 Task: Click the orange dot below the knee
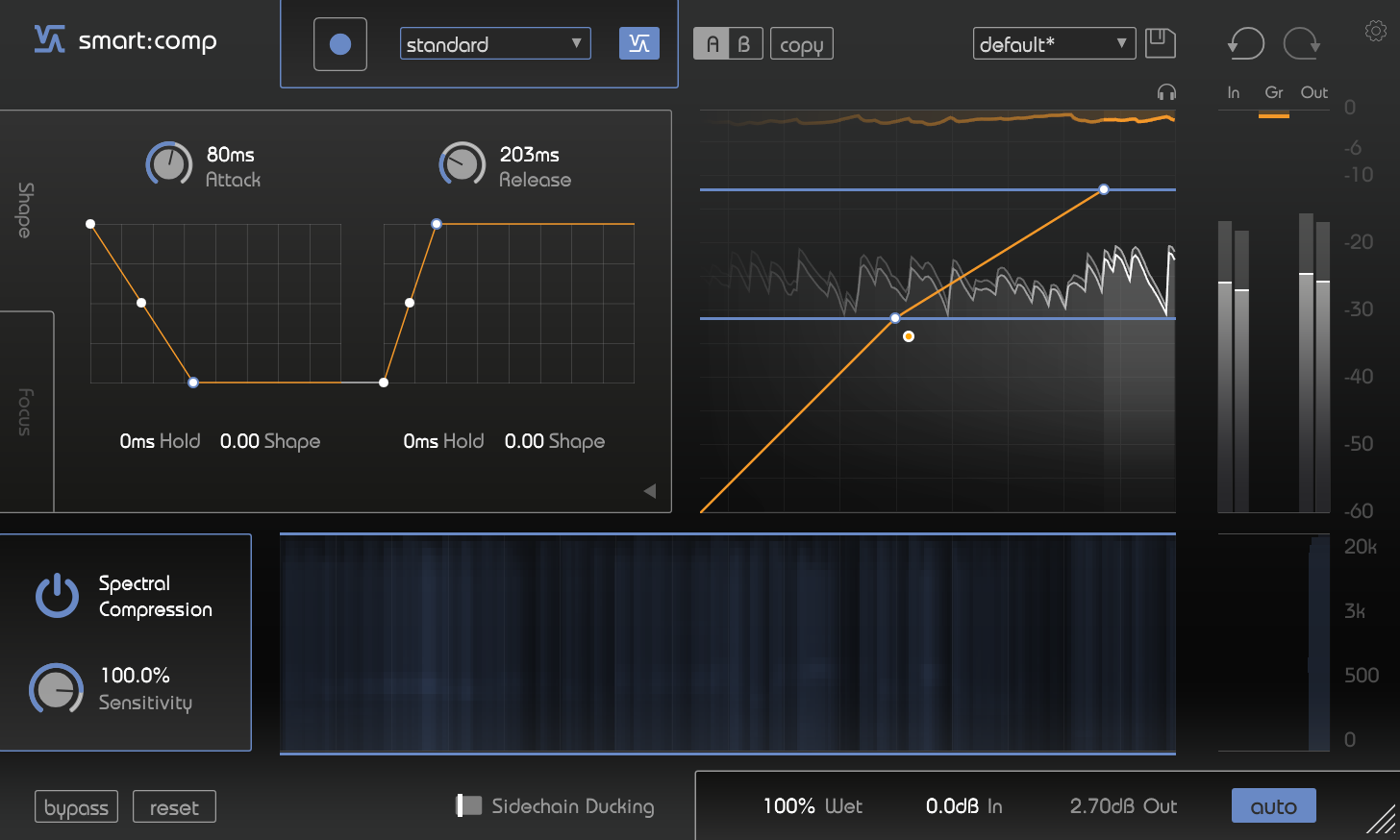[909, 336]
